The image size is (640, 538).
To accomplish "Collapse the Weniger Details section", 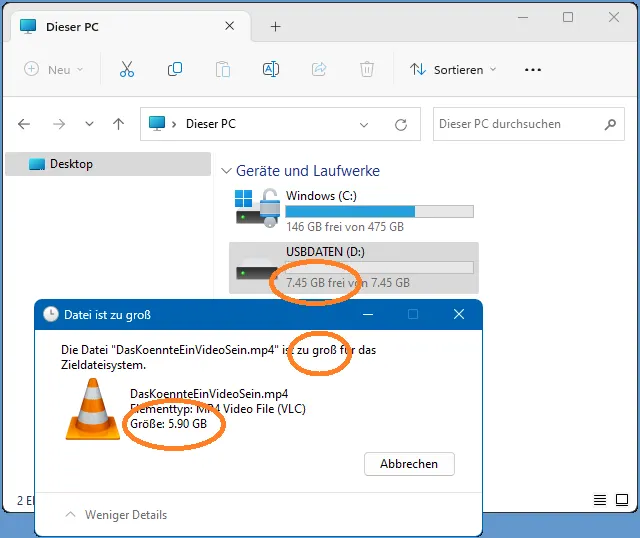I will click(x=116, y=515).
